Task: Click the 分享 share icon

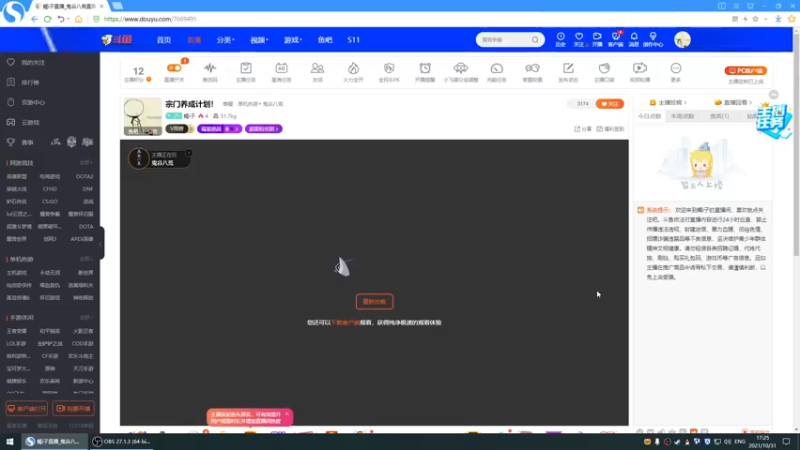Action: pos(583,129)
